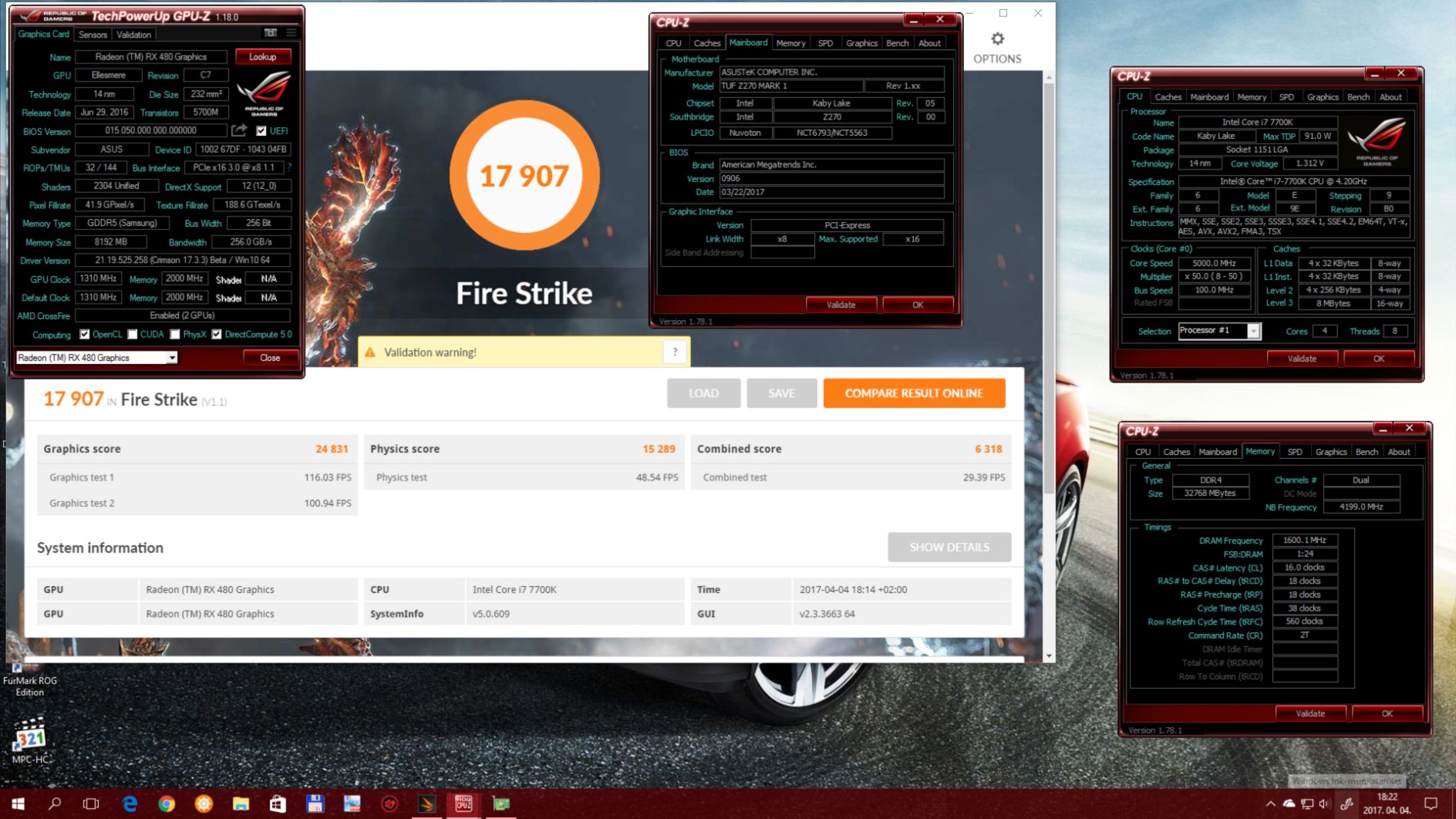1456x819 pixels.
Task: Open the Caches tab in the Mainboard CPU-Z window
Action: point(706,43)
